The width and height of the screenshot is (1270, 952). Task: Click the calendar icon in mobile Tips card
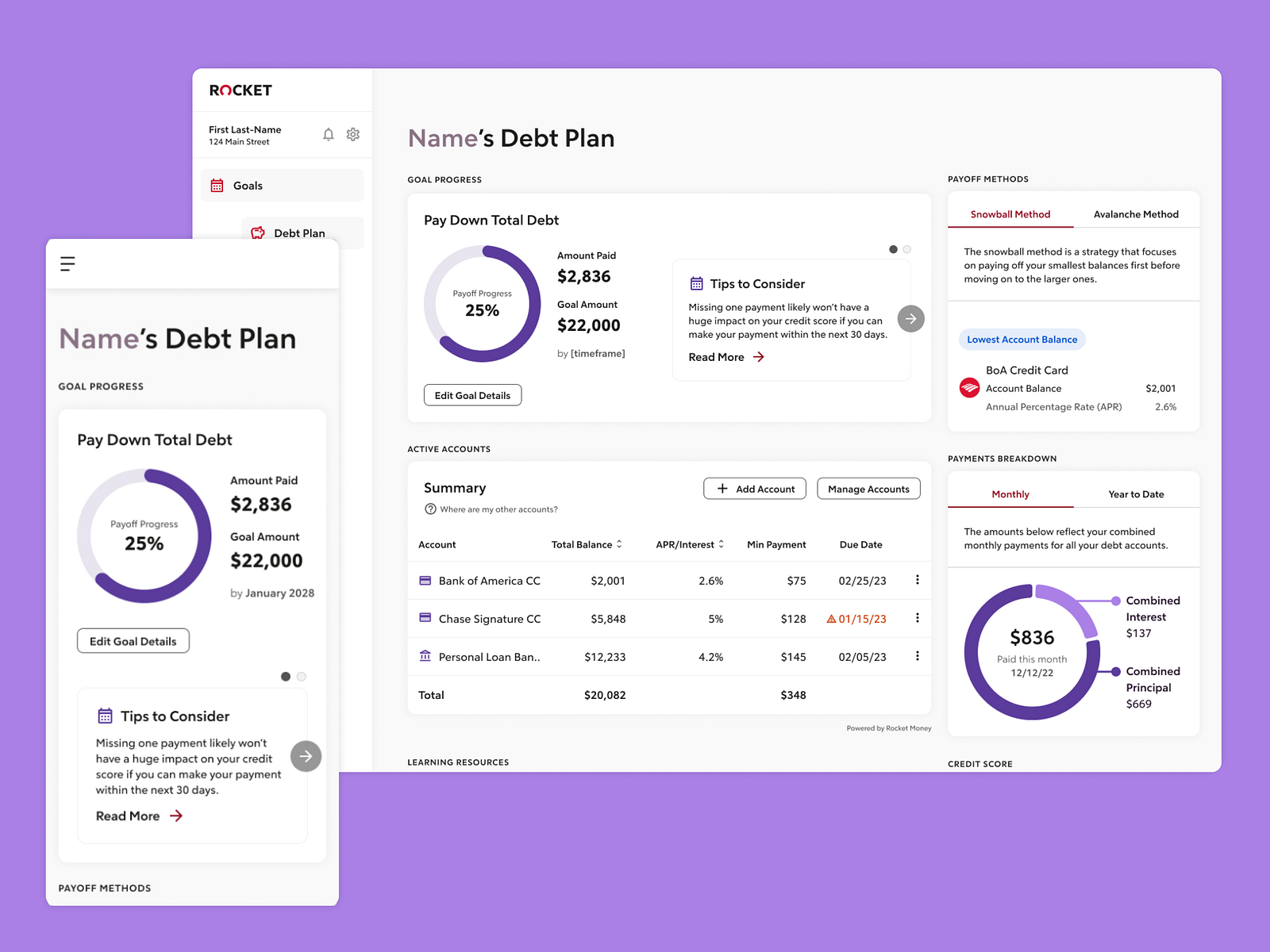105,716
